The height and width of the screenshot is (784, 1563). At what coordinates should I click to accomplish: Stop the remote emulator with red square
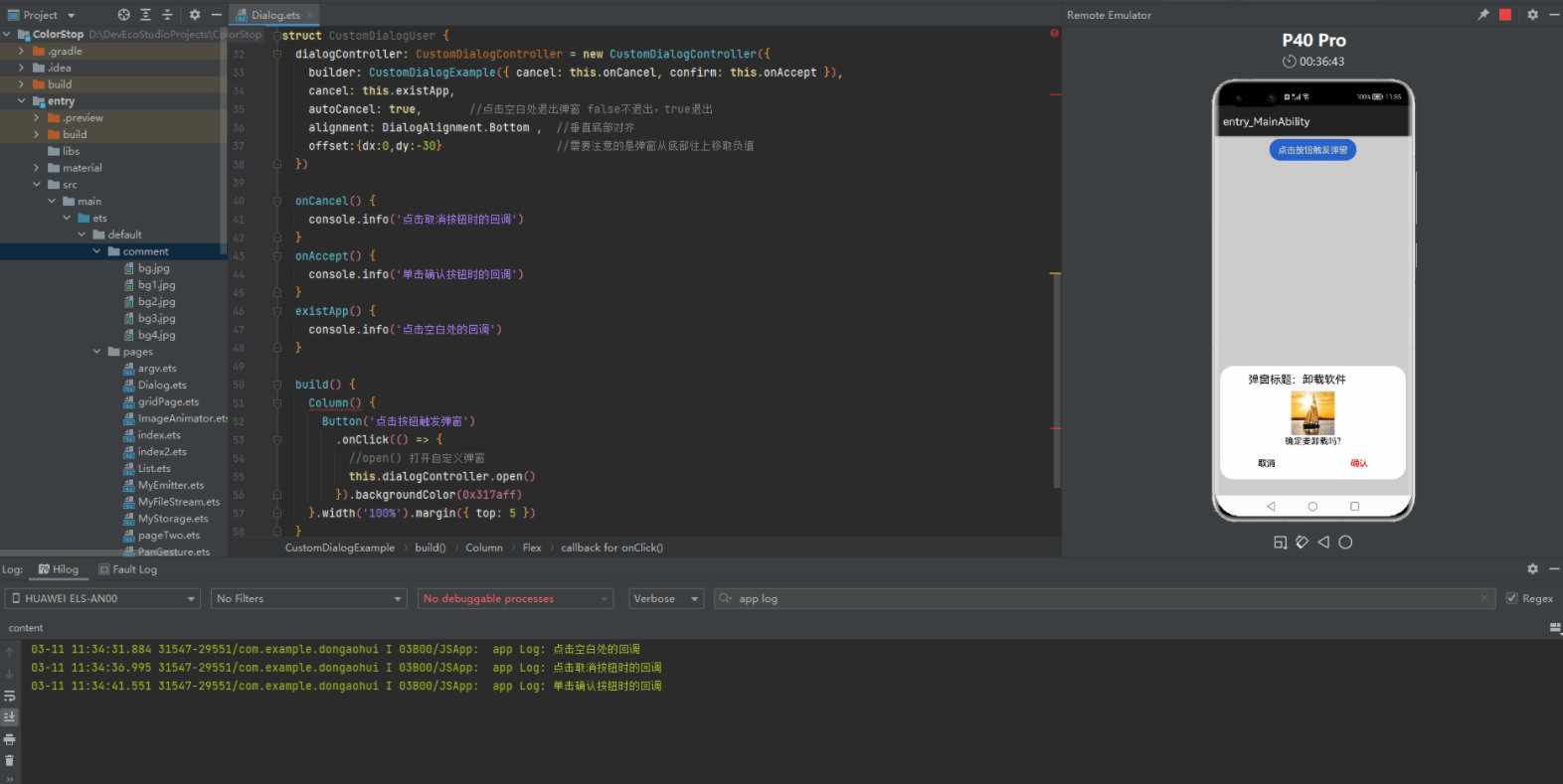1505,15
